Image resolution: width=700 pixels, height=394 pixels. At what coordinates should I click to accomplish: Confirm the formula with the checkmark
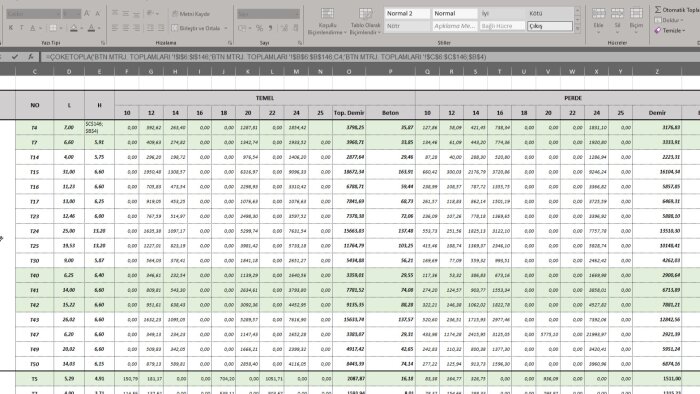pos(15,57)
